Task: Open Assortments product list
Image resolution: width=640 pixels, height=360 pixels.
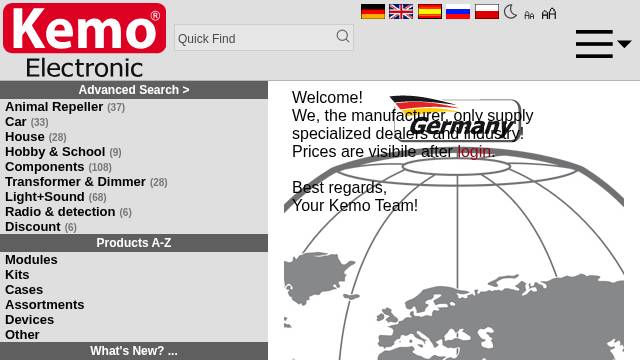Action: [x=44, y=305]
